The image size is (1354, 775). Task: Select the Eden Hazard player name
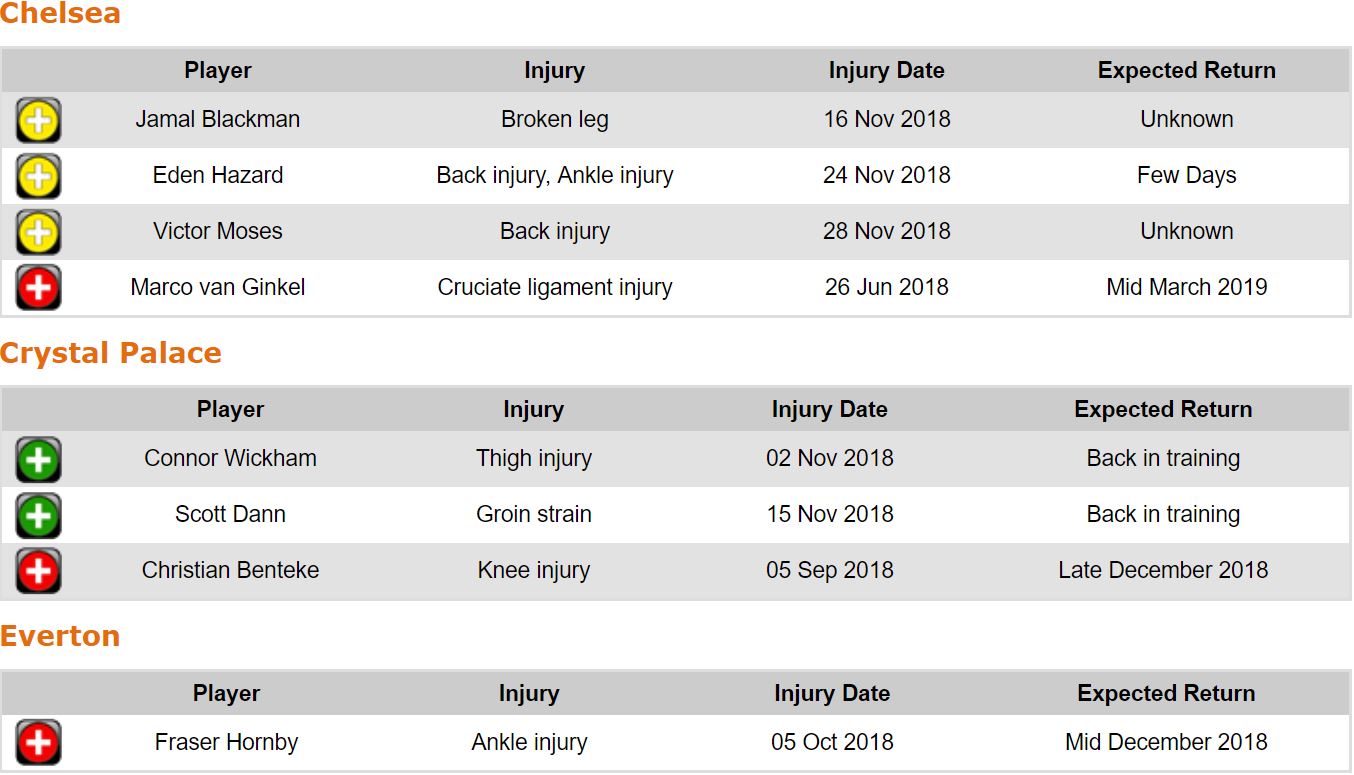click(218, 176)
